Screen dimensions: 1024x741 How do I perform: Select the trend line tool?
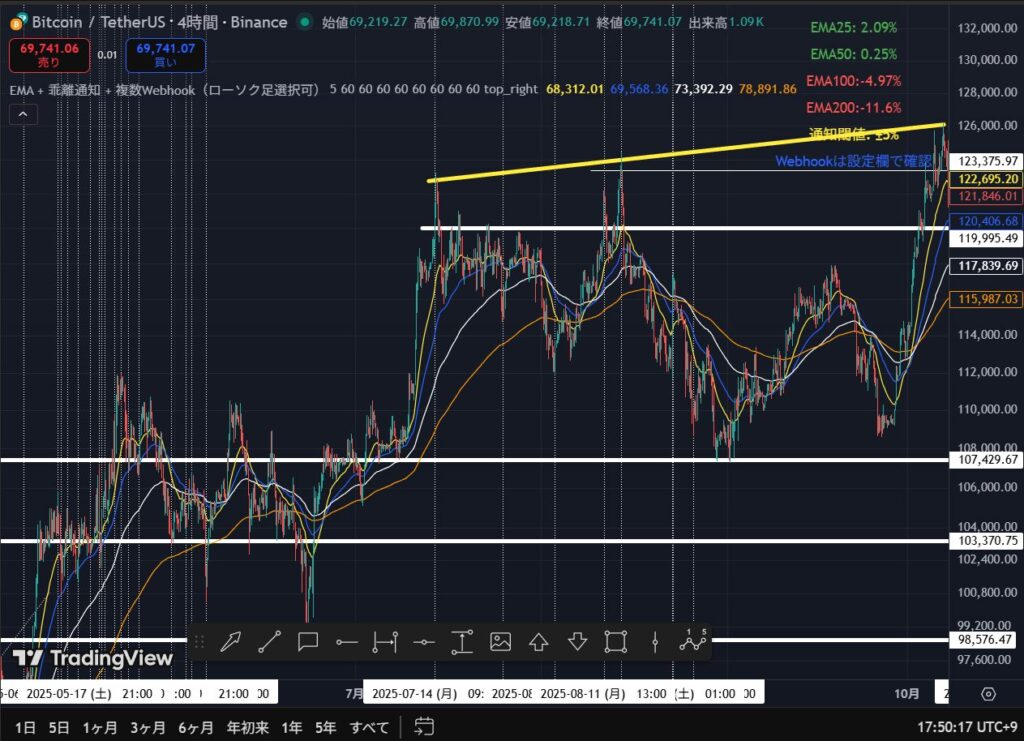269,641
